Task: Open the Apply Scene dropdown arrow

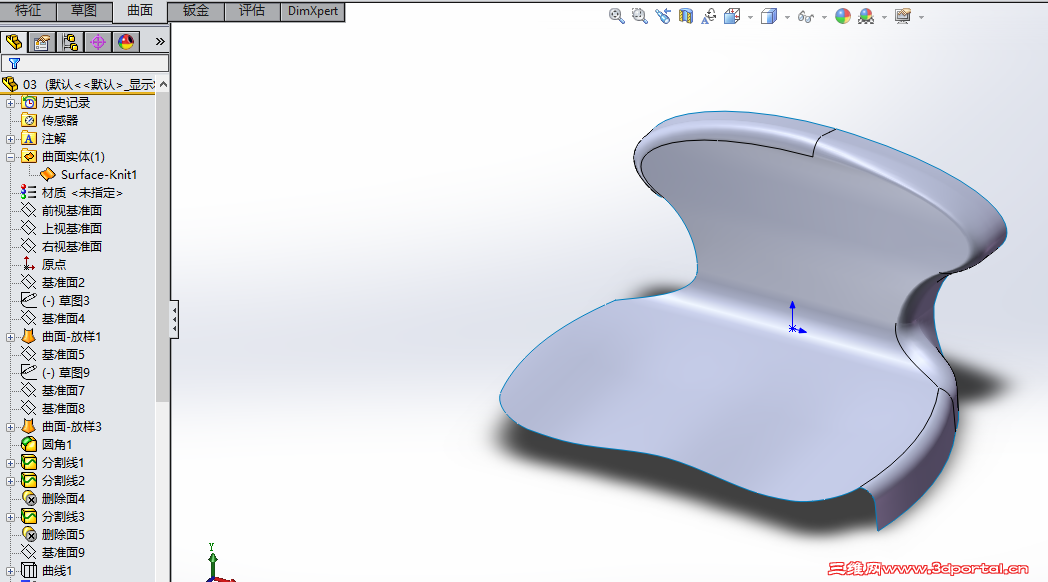Action: (884, 17)
